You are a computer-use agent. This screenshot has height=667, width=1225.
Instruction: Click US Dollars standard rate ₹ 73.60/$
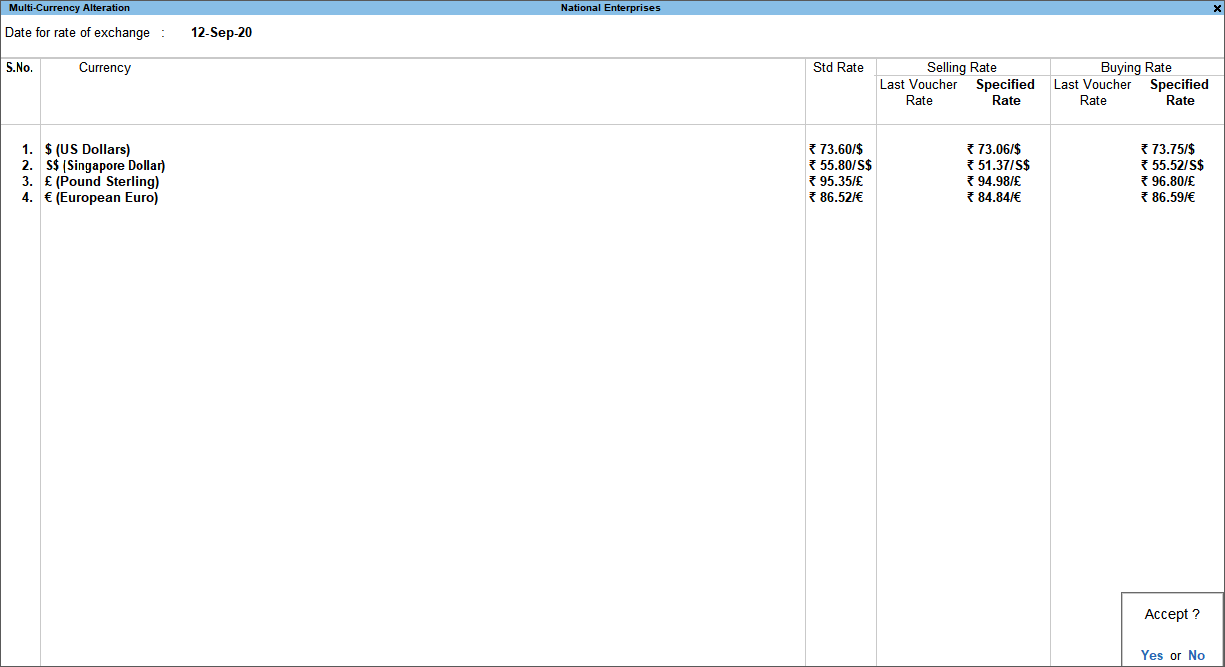pos(836,150)
